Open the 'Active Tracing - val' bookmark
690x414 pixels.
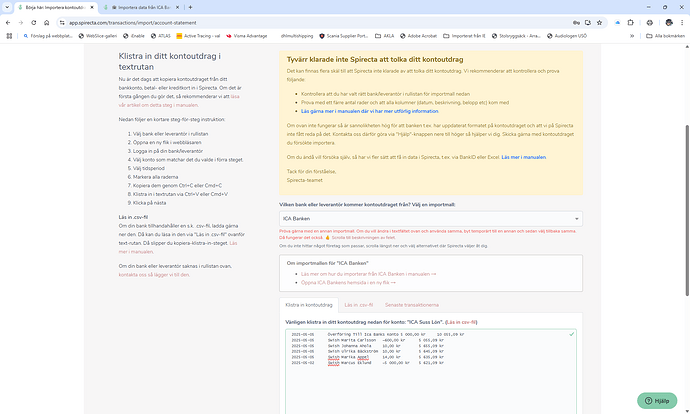pos(198,36)
